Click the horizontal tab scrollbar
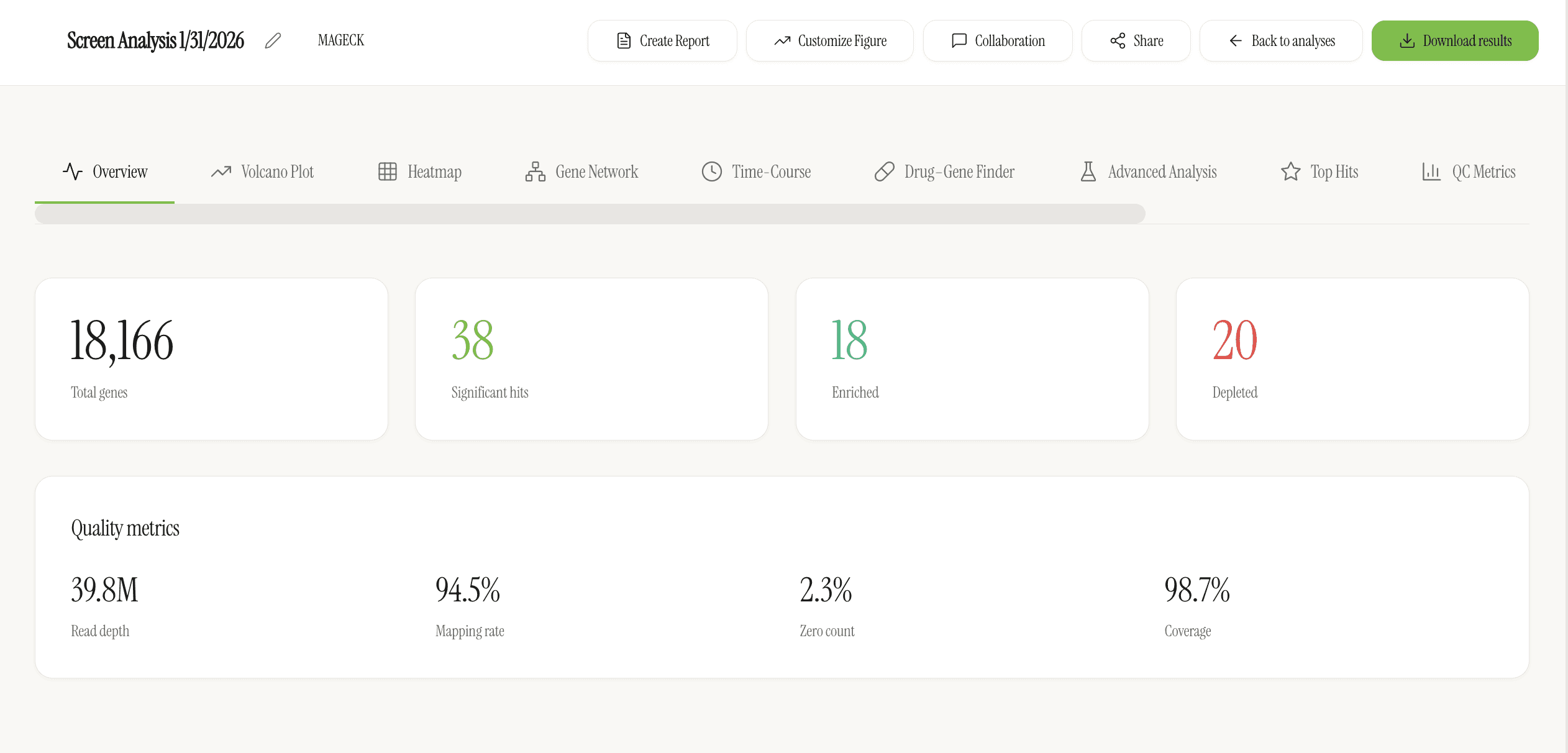 (590, 214)
